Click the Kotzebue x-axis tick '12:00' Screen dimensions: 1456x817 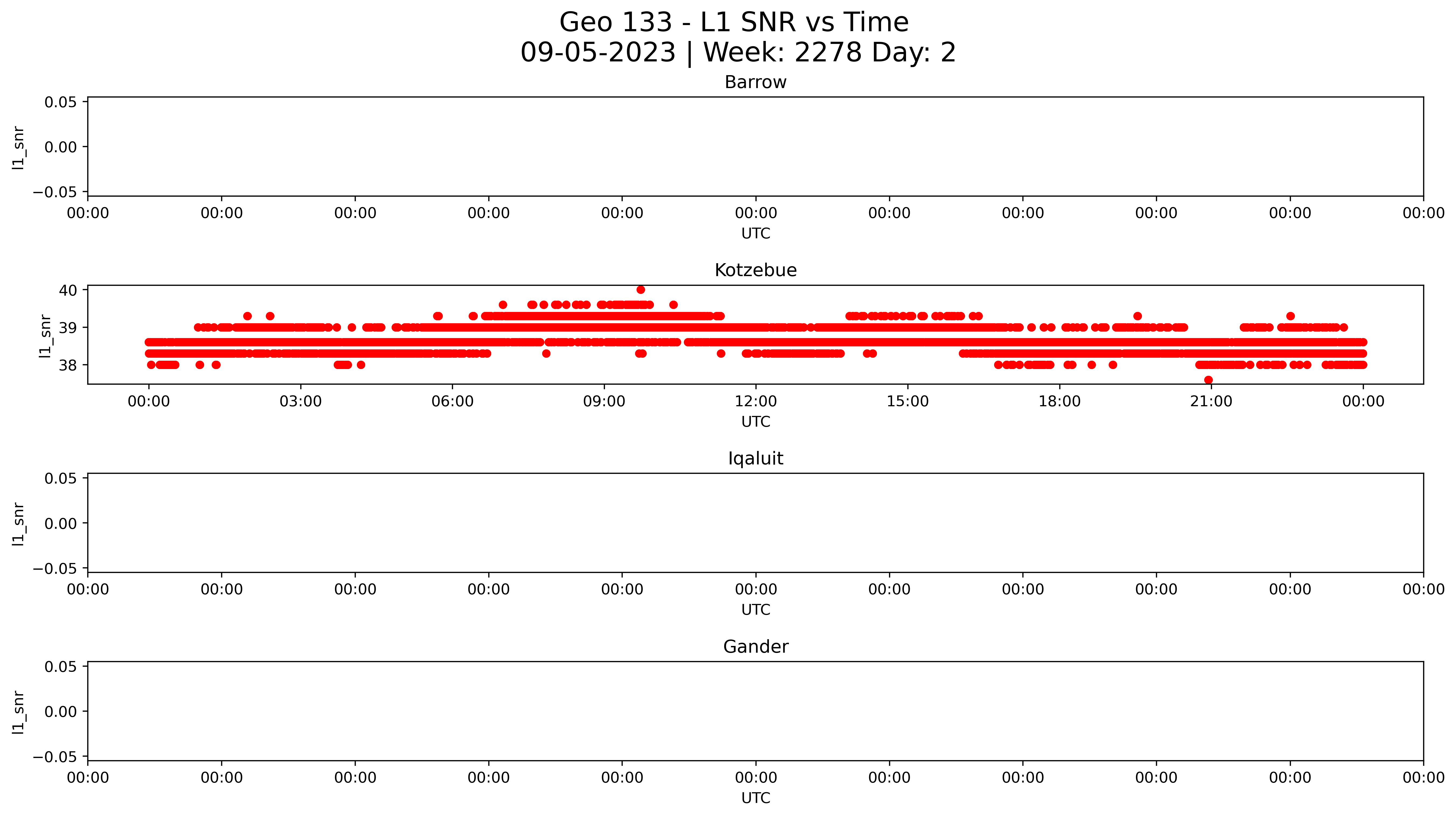click(756, 402)
